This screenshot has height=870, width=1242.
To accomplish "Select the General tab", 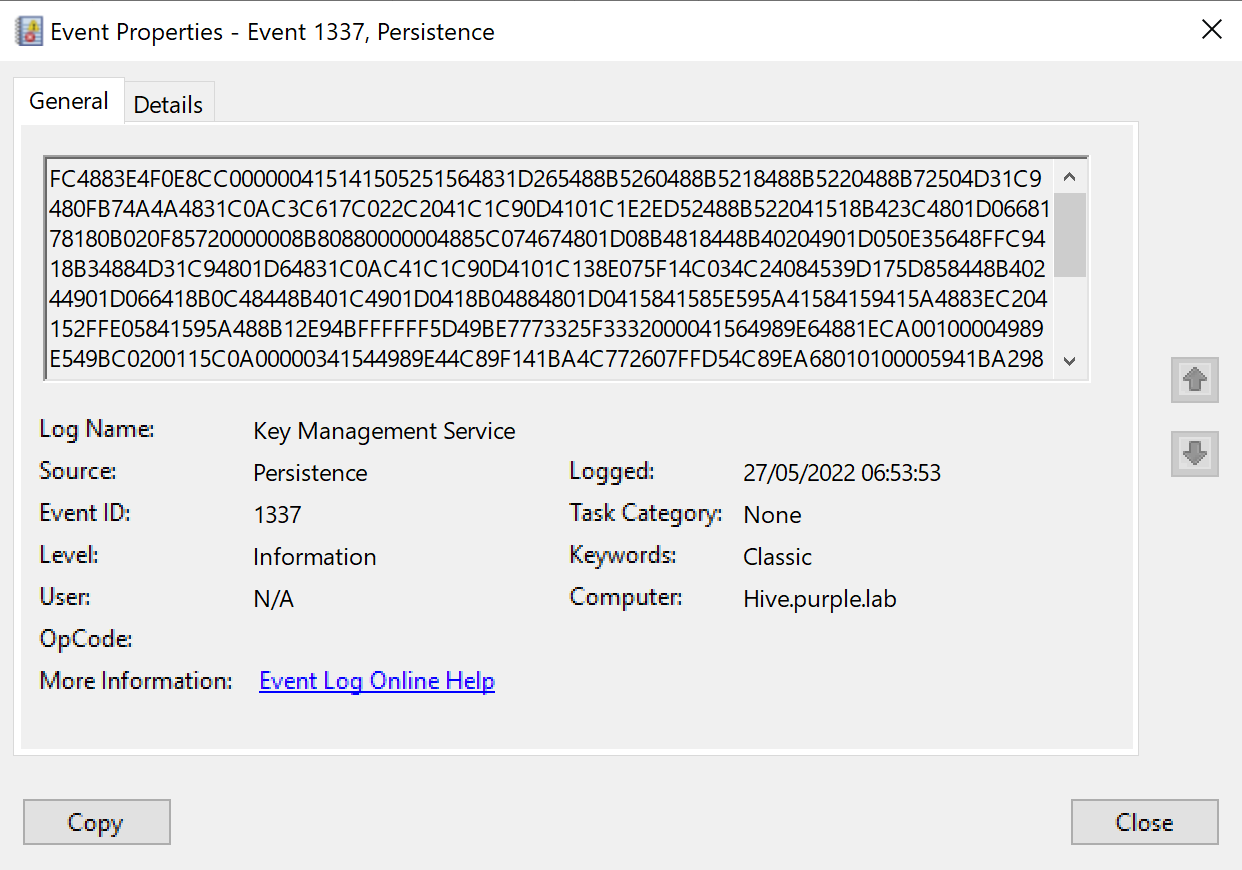I will pos(69,101).
